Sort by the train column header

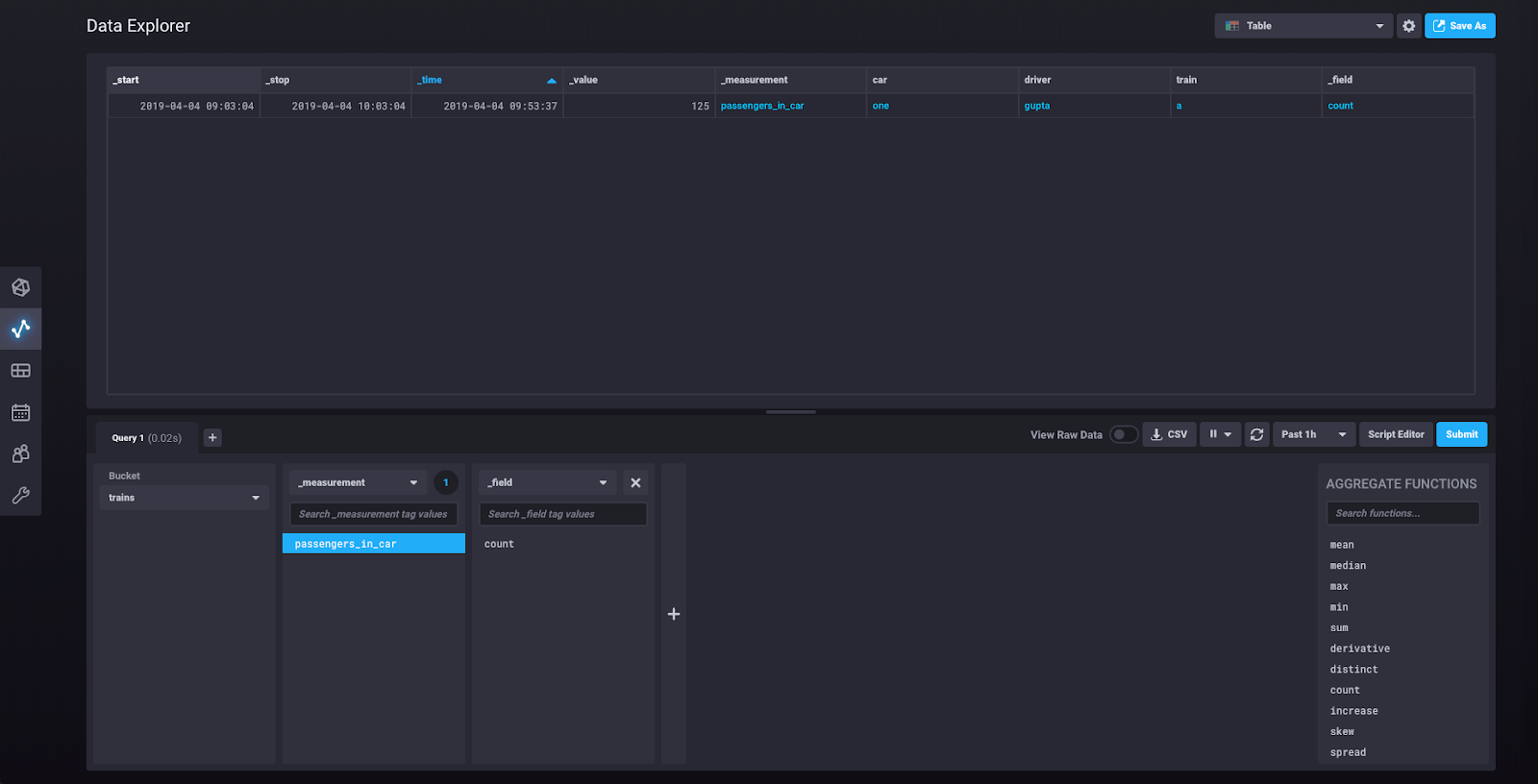[x=1247, y=80]
